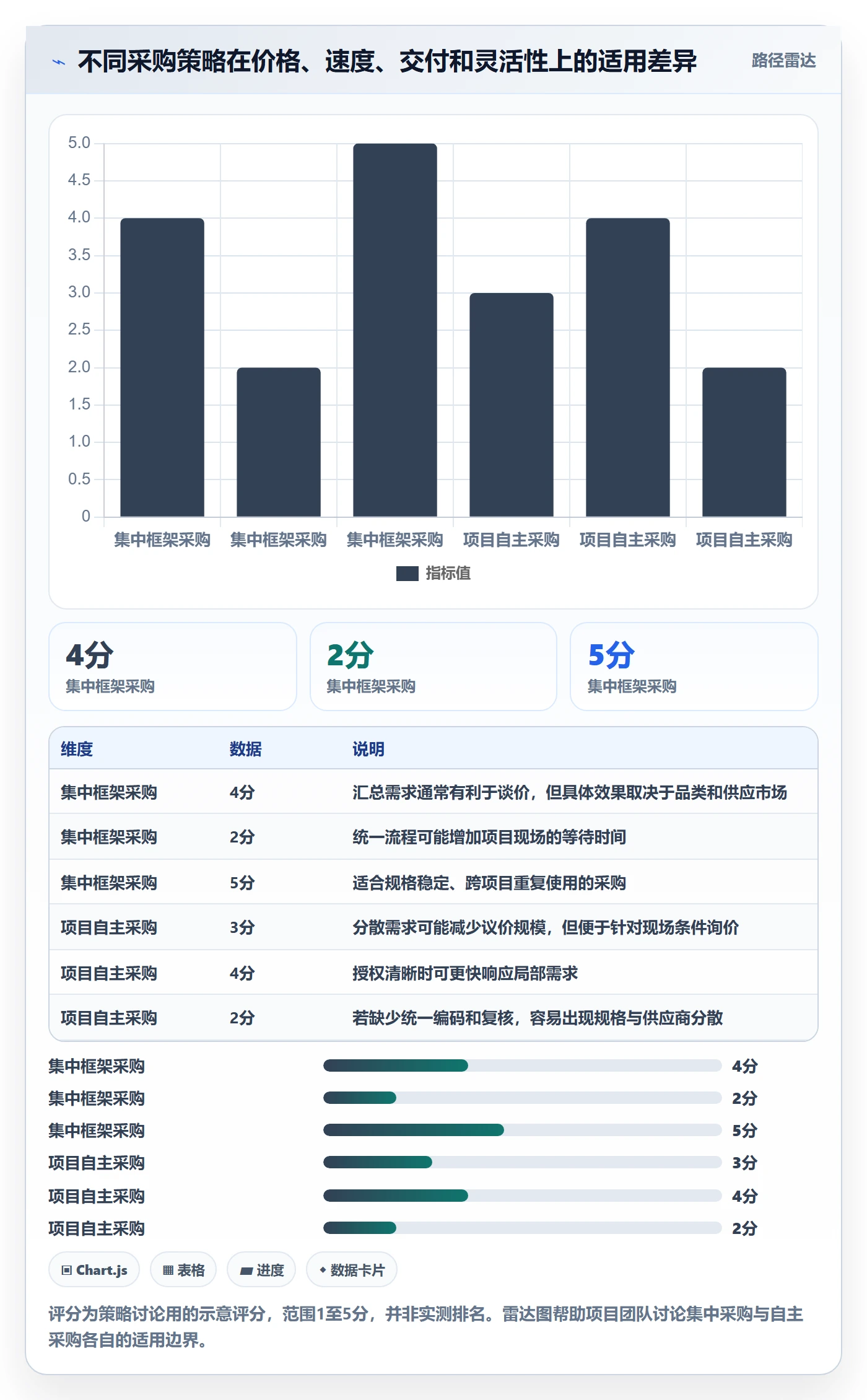This screenshot has height=1400, width=867.
Task: Click the 集中框架采购 progress bar marked 4分
Action: pyautogui.click(x=522, y=1065)
